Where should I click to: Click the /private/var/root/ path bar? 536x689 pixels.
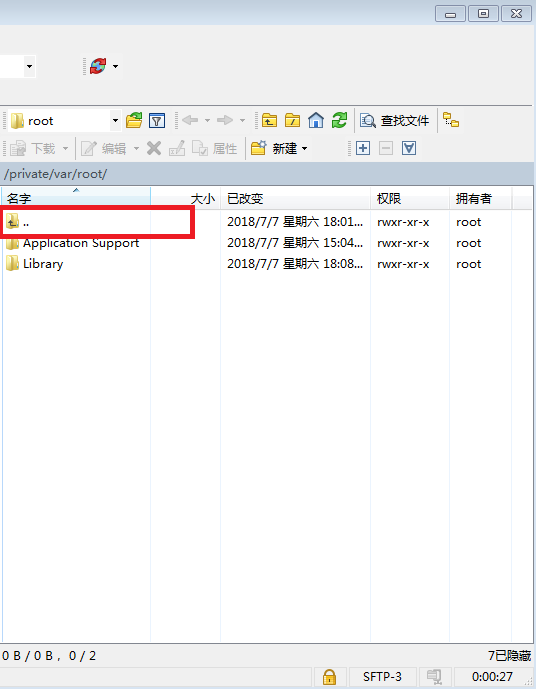tap(267, 174)
